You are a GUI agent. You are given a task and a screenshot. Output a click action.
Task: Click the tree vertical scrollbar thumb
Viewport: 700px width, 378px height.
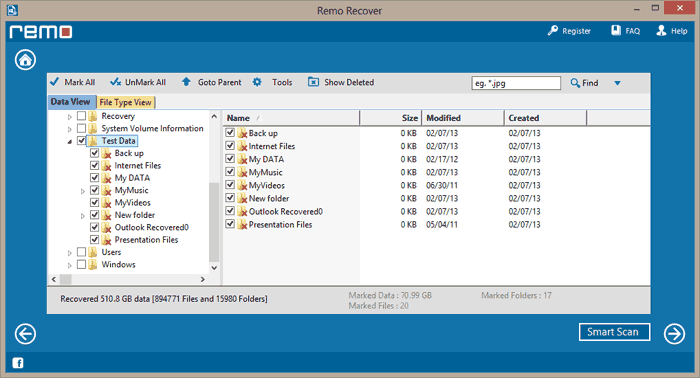(214, 222)
